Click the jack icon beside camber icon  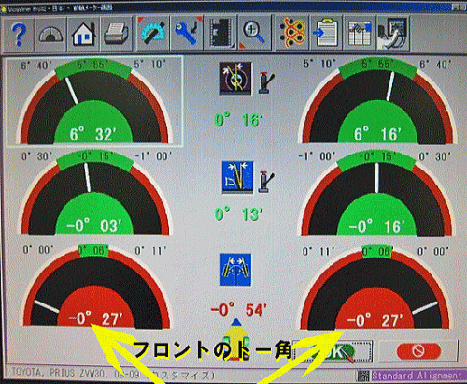coord(266,182)
